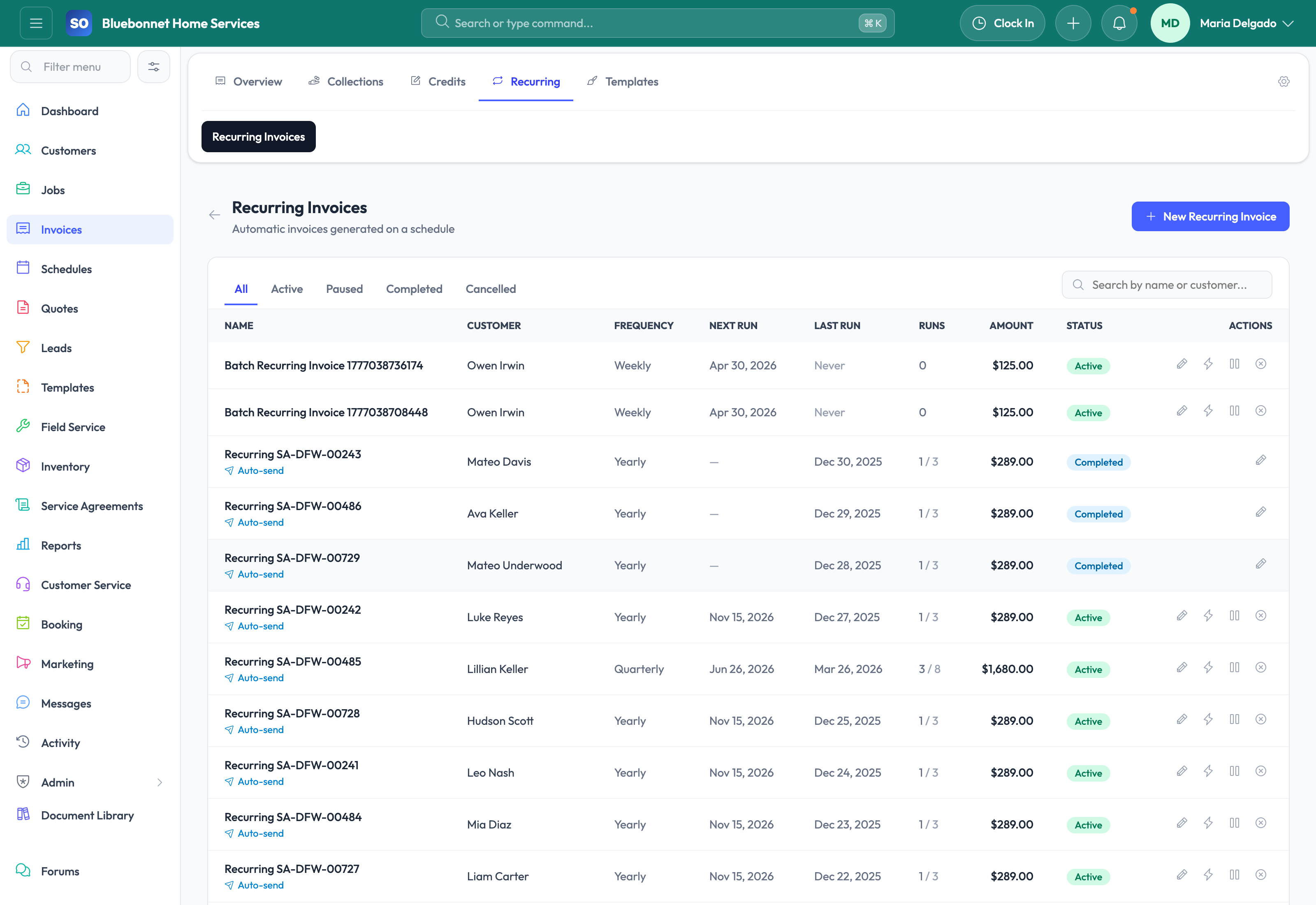Cancel Batch Recurring Invoice 1777038736174
Viewport: 1316px width, 905px height.
[1260, 364]
